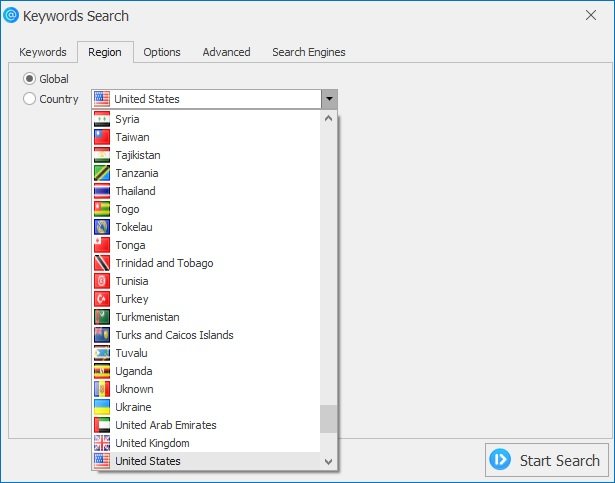
Task: Choose "Trinidad and Tobago" from the list
Action: (x=207, y=263)
